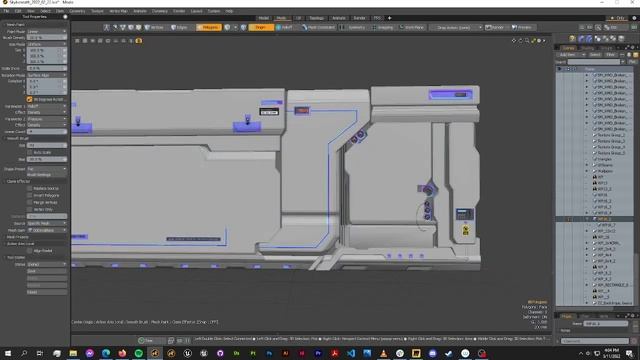Toggle the Invert Polygons checkbox
Screen dimensions: 640x360
(x=29, y=196)
